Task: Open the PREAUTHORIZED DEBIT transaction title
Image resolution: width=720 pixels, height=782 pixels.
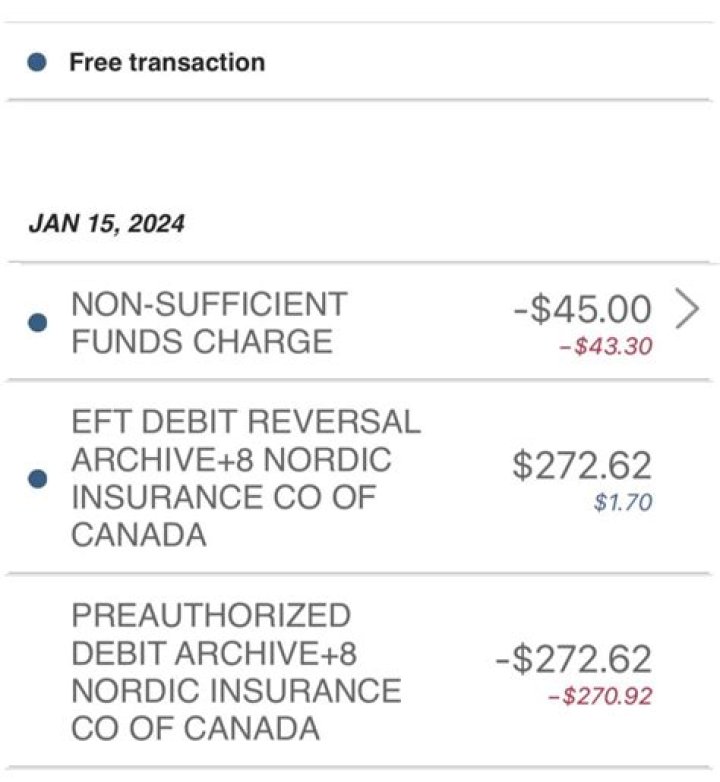Action: (x=211, y=615)
